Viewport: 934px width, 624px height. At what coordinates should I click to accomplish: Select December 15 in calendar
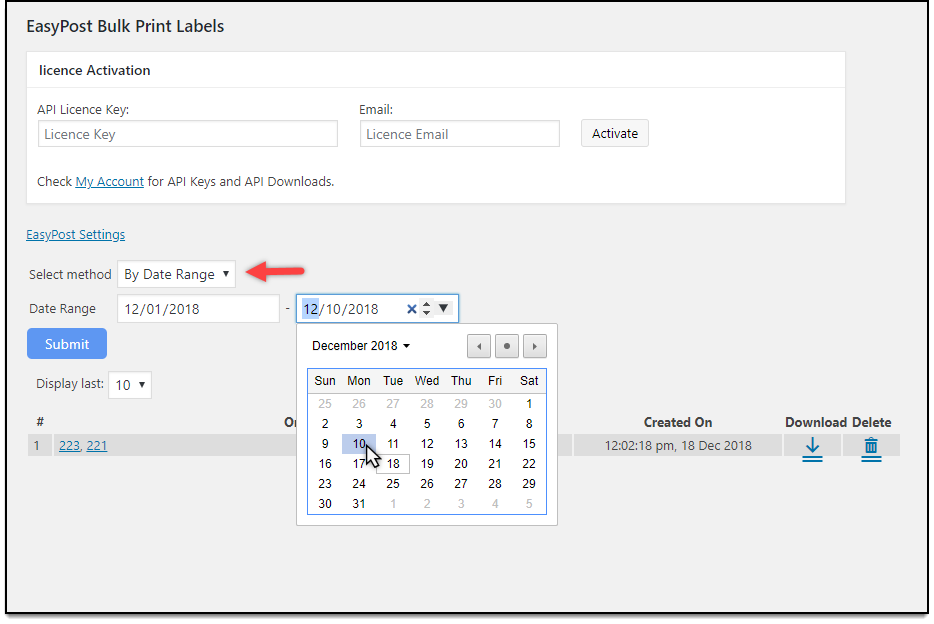529,444
